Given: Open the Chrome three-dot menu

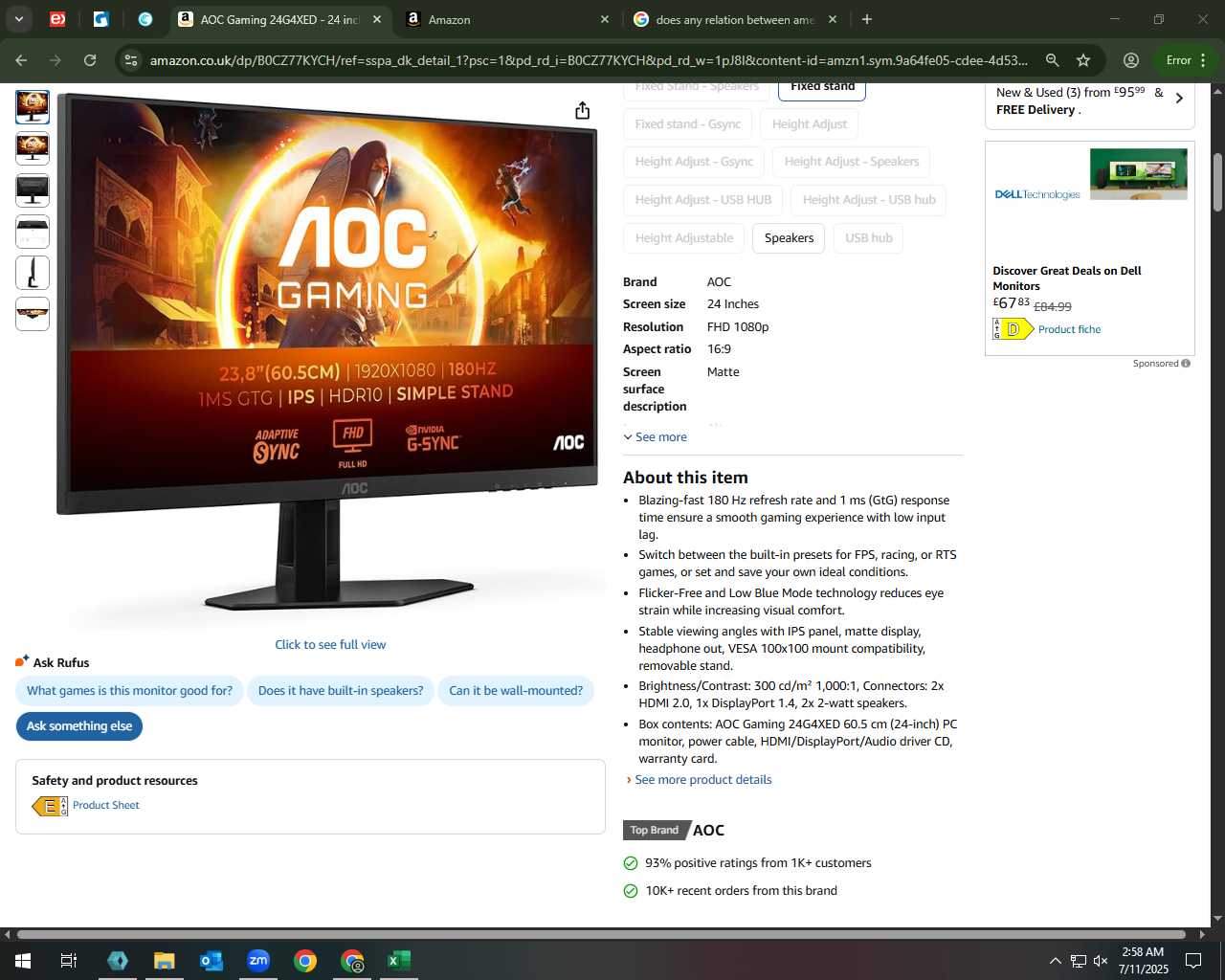Looking at the screenshot, I should click(1203, 60).
